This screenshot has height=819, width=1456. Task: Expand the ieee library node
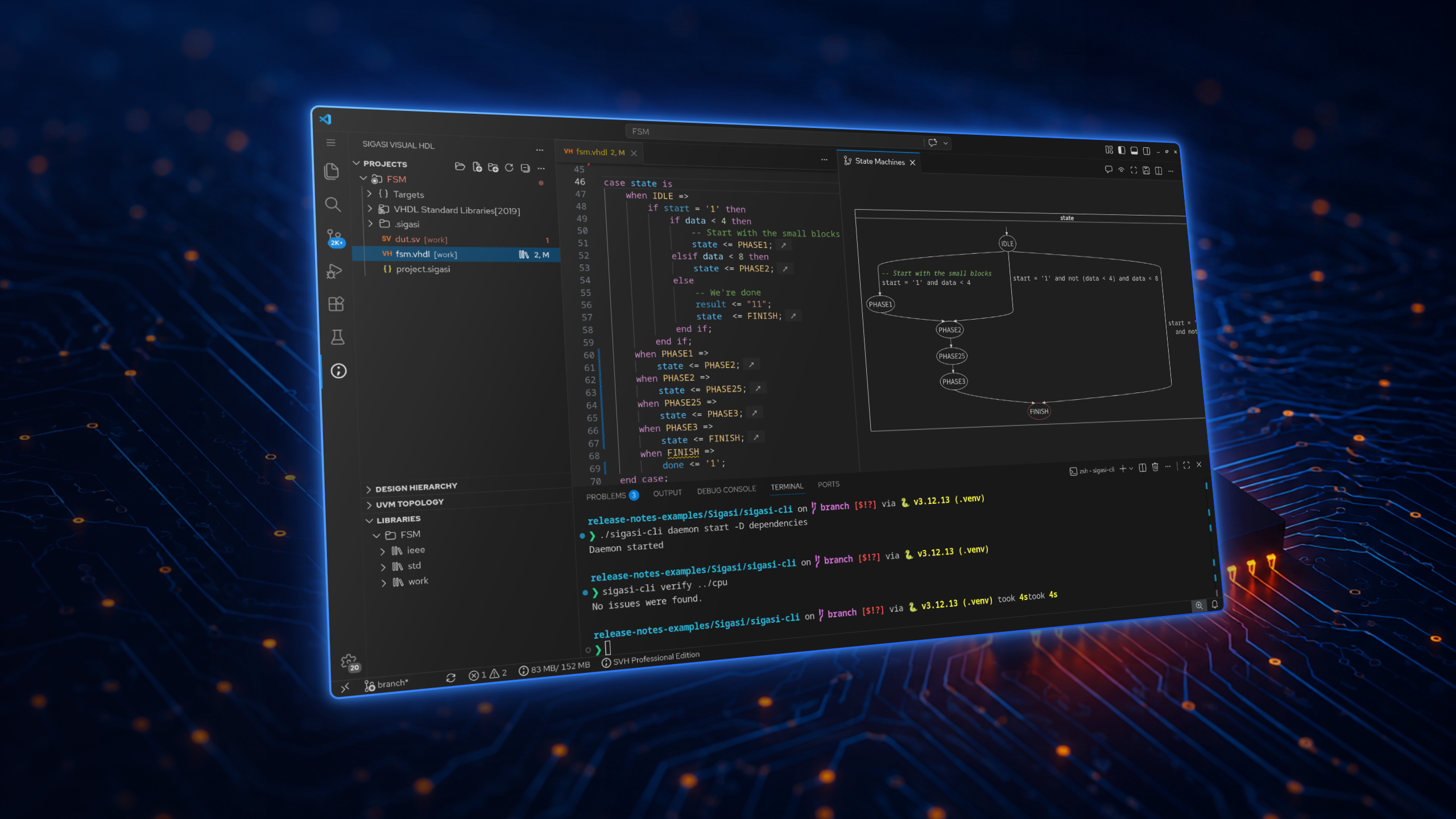click(383, 551)
